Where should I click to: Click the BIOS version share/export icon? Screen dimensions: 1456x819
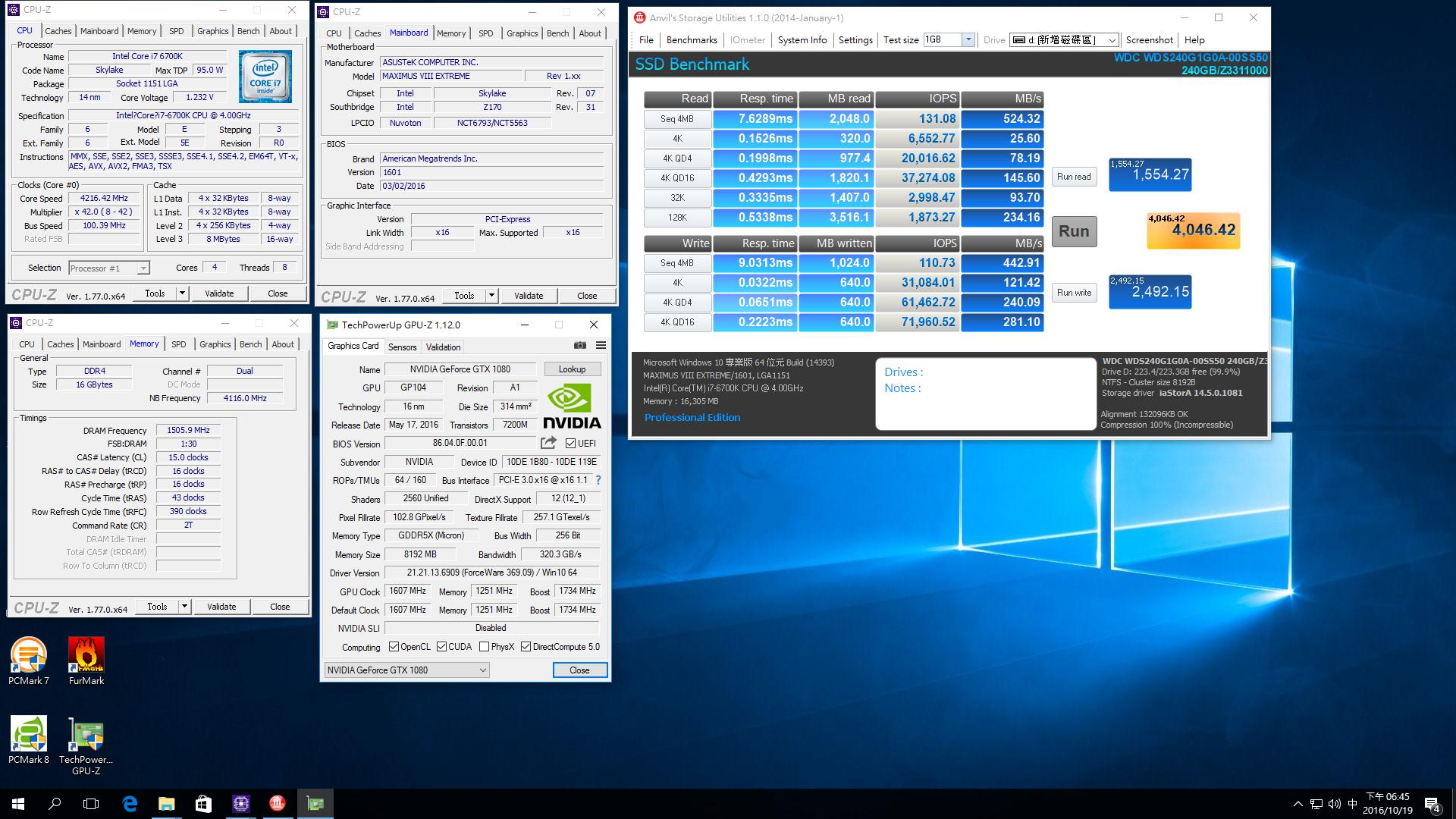[x=548, y=443]
